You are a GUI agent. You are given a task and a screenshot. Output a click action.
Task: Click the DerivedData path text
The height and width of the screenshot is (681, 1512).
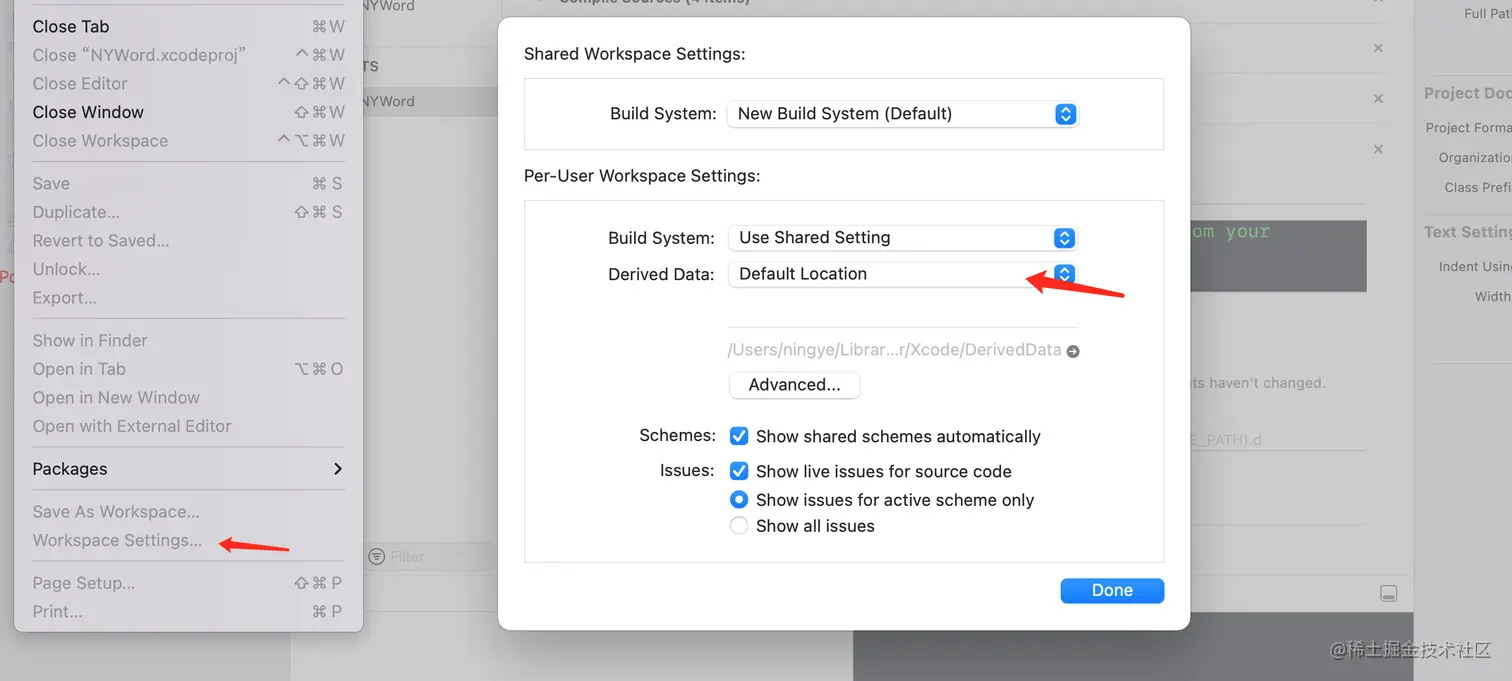tap(895, 350)
